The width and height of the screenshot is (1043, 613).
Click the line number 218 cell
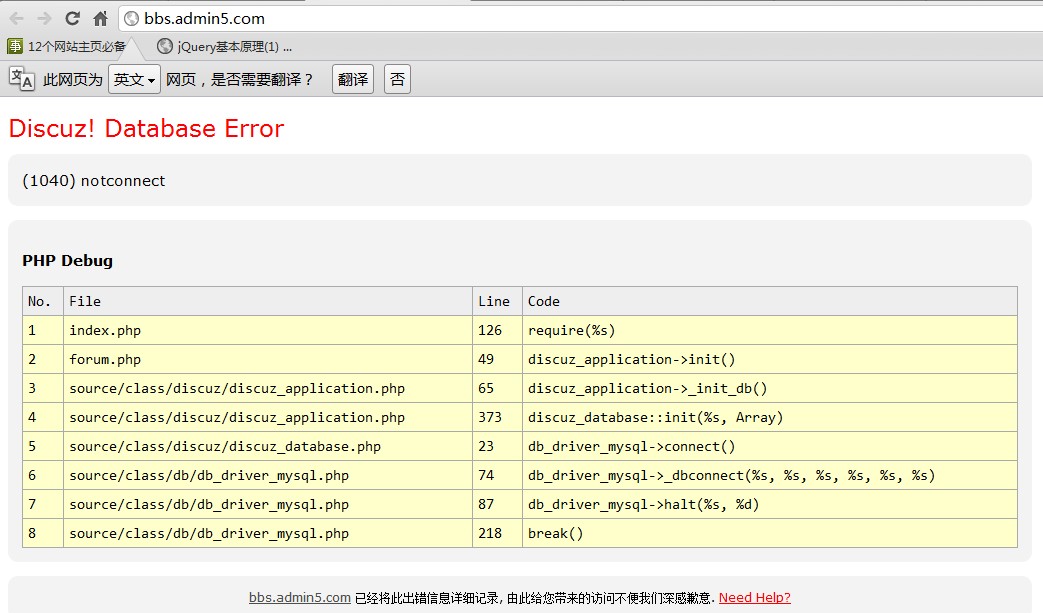pyautogui.click(x=498, y=533)
